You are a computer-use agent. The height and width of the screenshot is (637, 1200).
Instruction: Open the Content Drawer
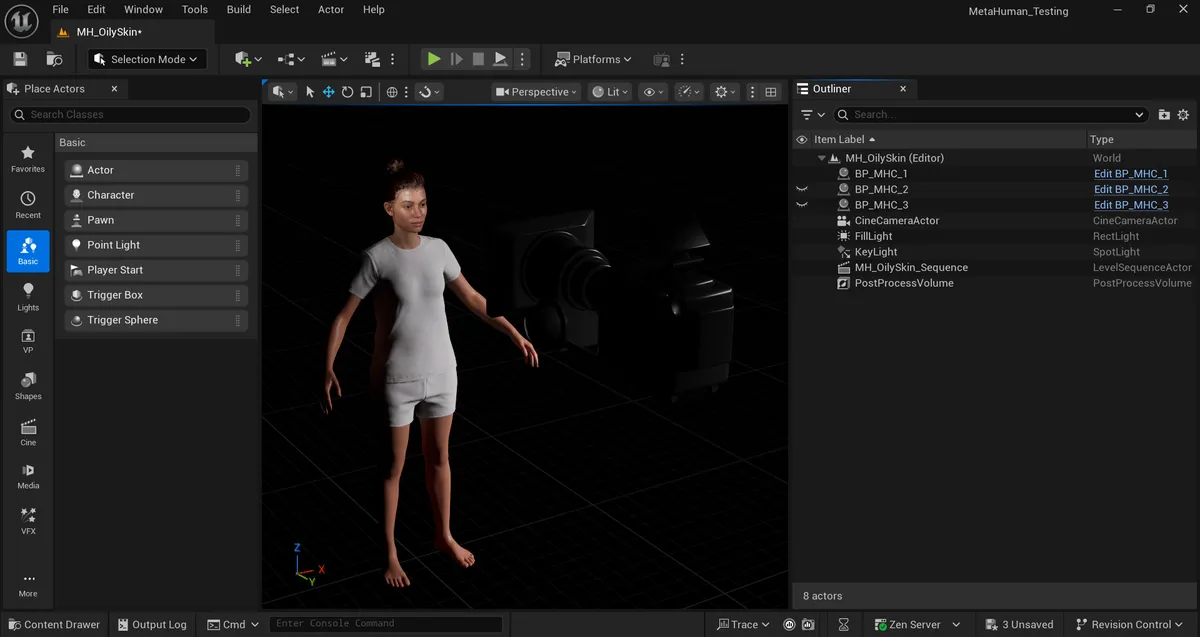53,624
